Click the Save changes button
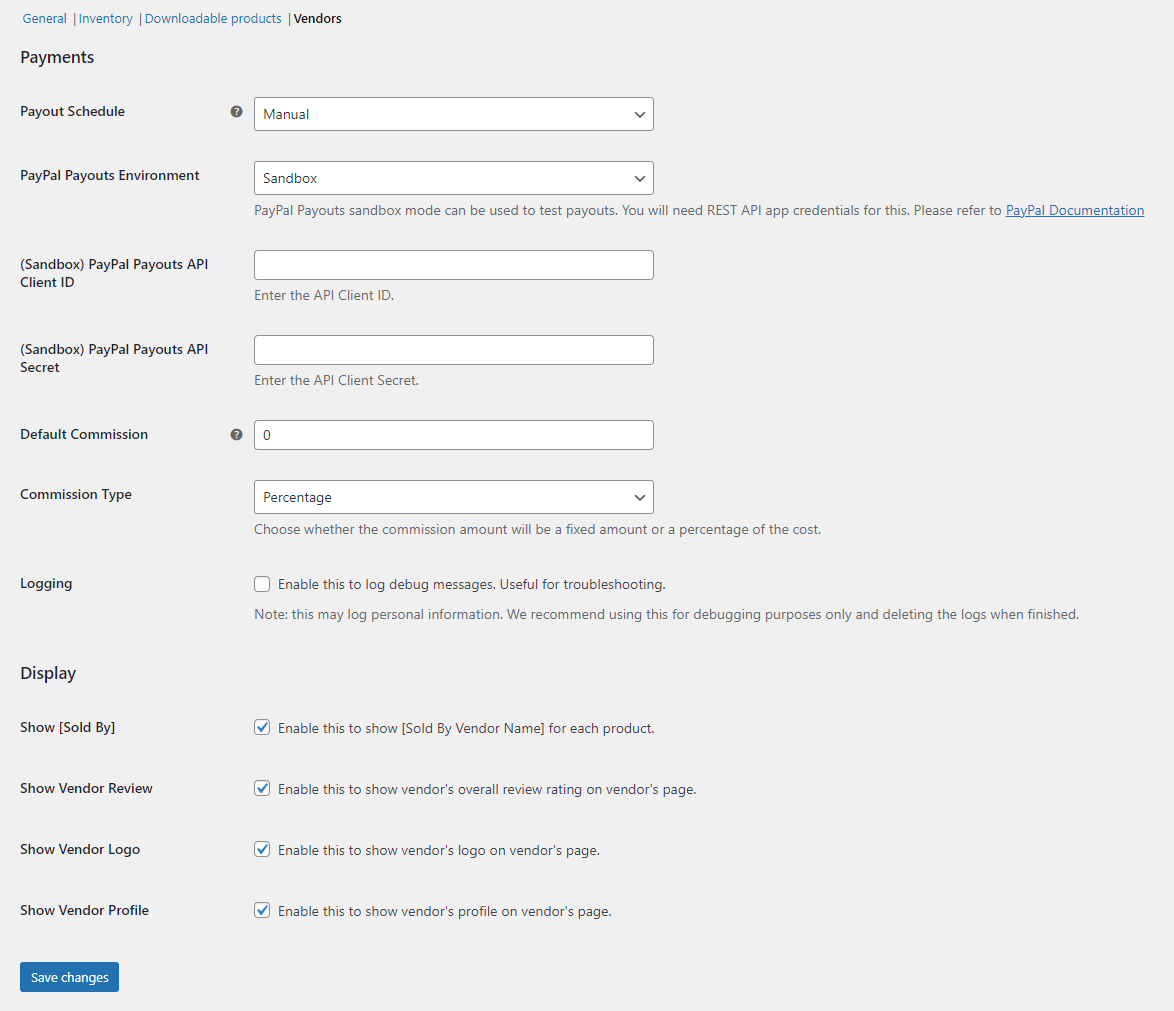The height and width of the screenshot is (1011, 1174). pyautogui.click(x=70, y=977)
